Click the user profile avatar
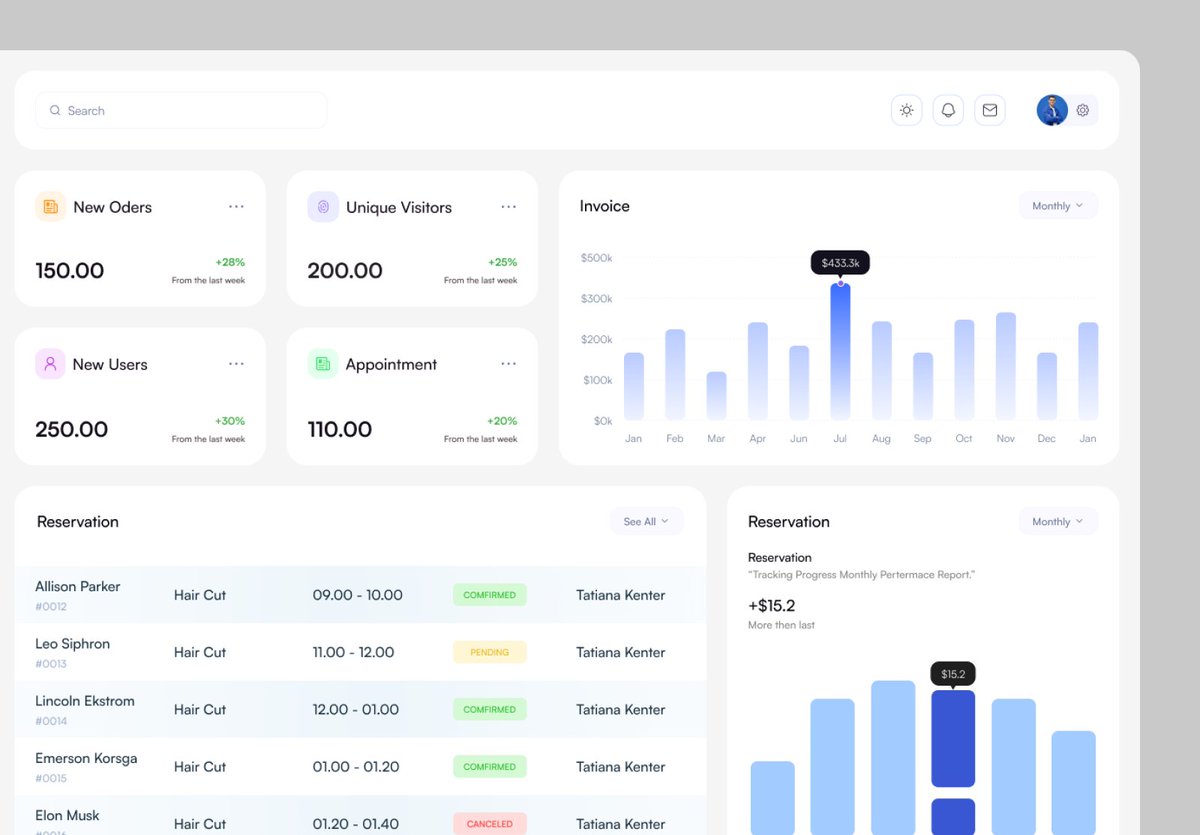The height and width of the screenshot is (835, 1200). (x=1052, y=110)
